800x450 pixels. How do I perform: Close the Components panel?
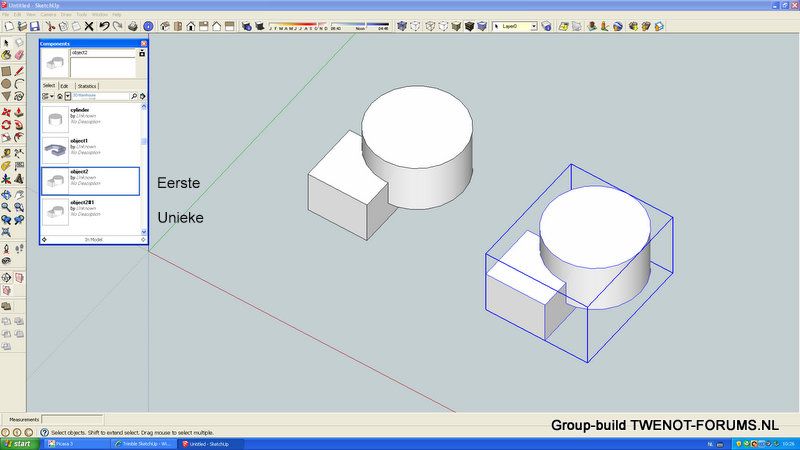[144, 44]
